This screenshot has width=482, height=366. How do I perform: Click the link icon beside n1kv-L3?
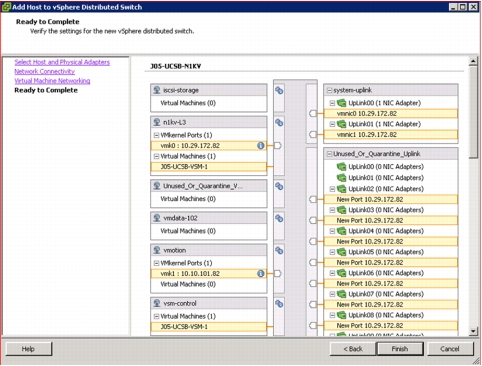pyautogui.click(x=279, y=122)
